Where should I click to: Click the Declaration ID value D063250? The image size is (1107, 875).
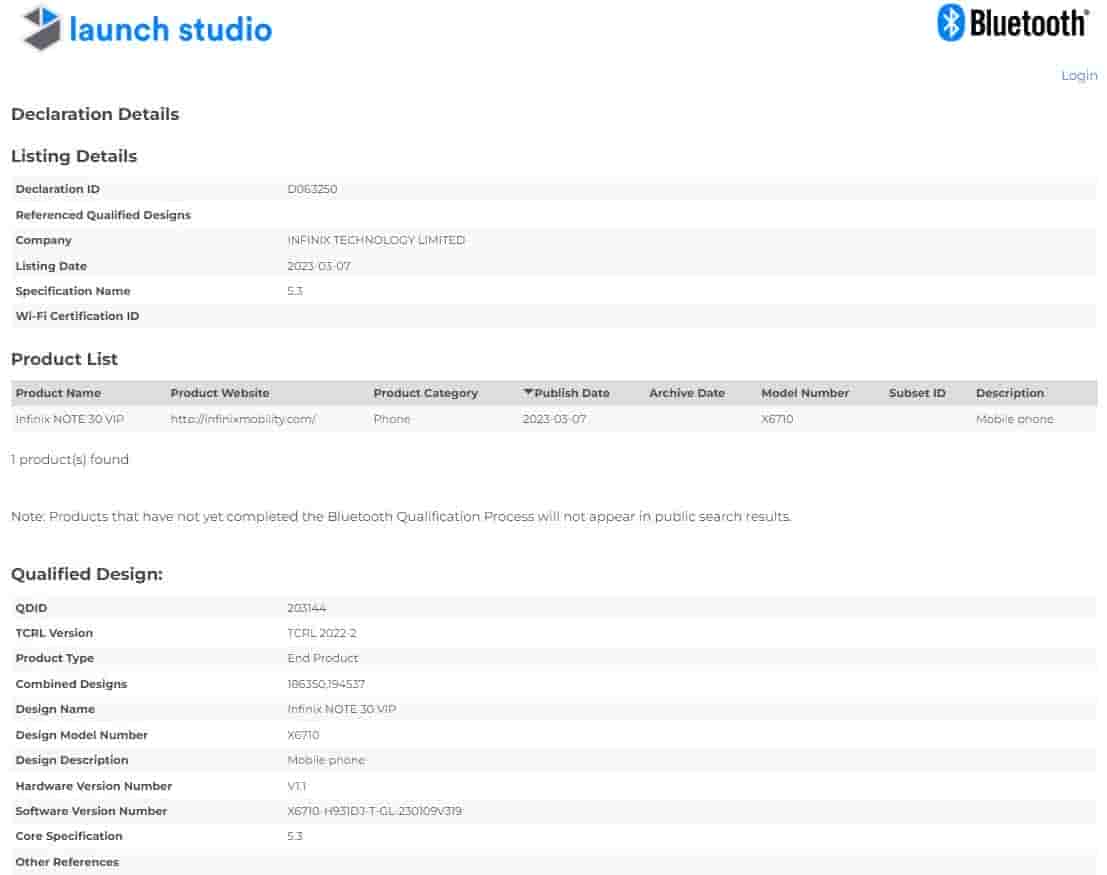(x=312, y=189)
